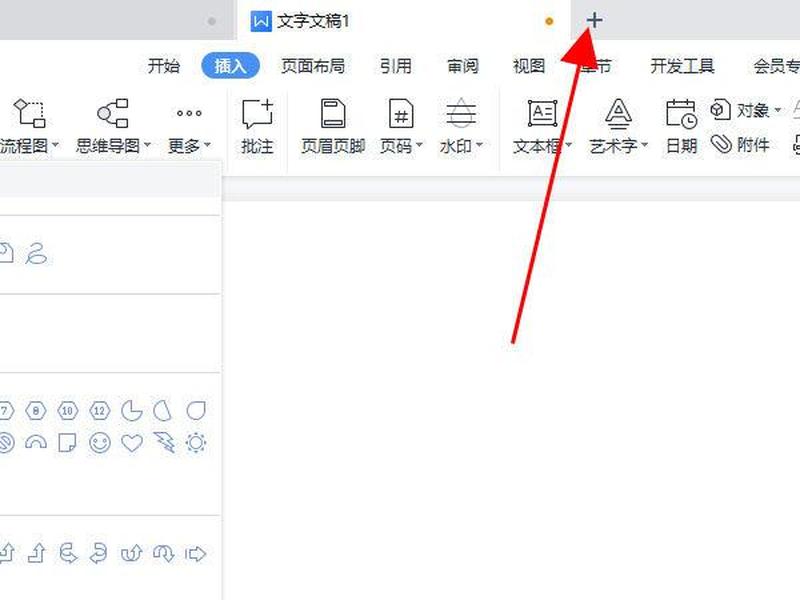Choose the teardrop shape
Viewport: 800px width, 600px height.
(x=196, y=411)
